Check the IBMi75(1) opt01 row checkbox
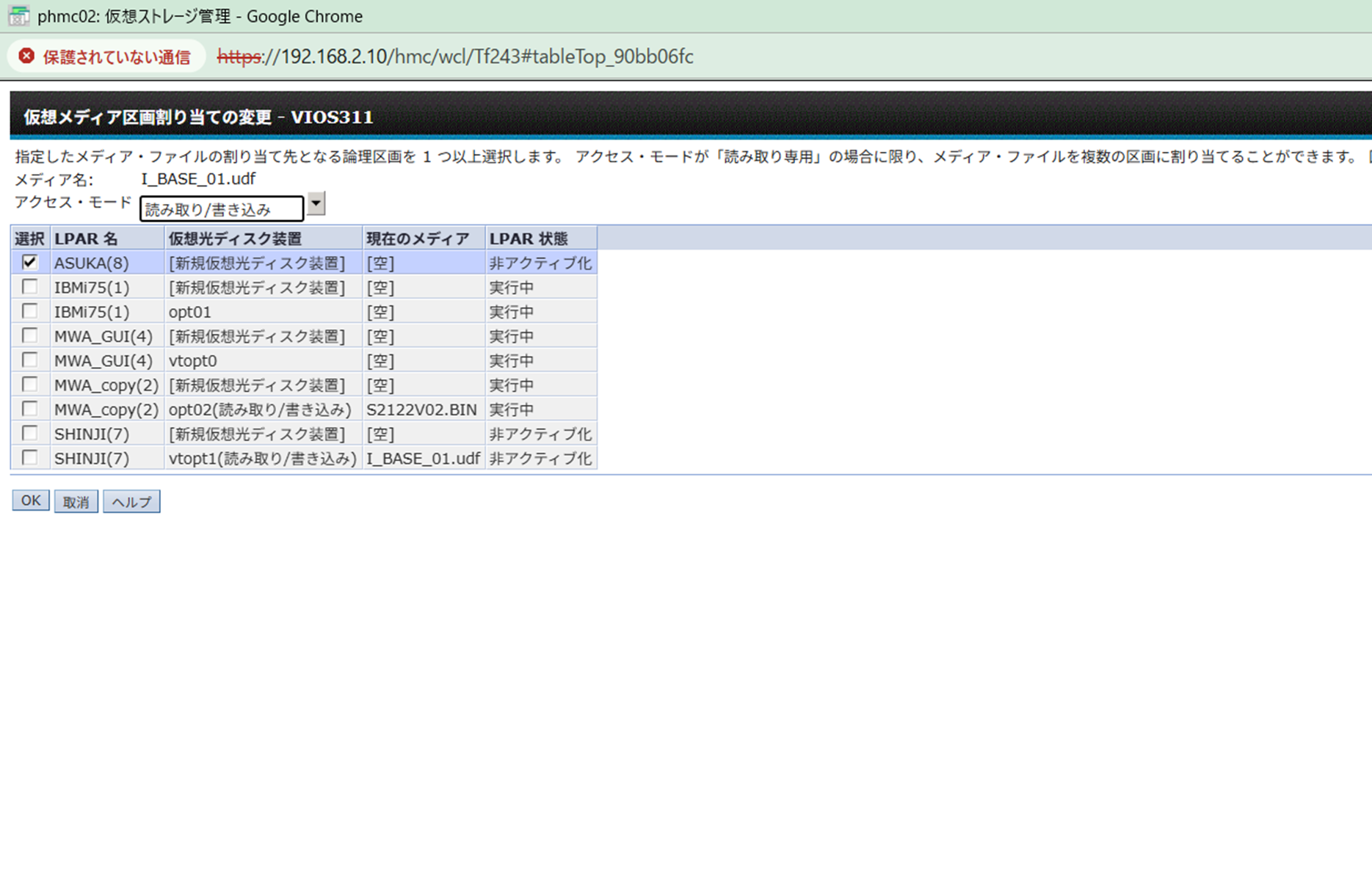1372x874 pixels. click(29, 311)
